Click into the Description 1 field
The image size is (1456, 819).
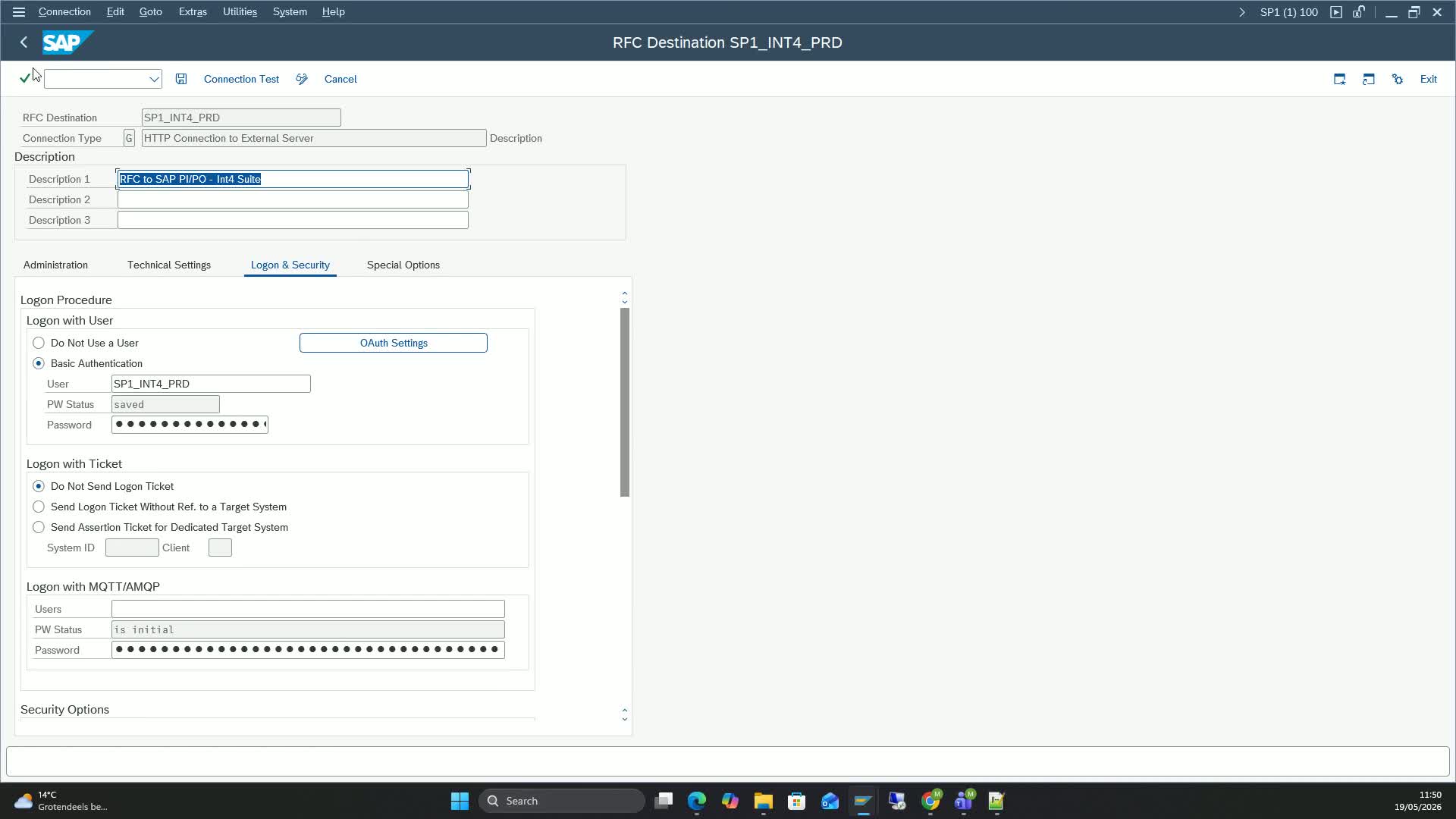click(x=293, y=179)
